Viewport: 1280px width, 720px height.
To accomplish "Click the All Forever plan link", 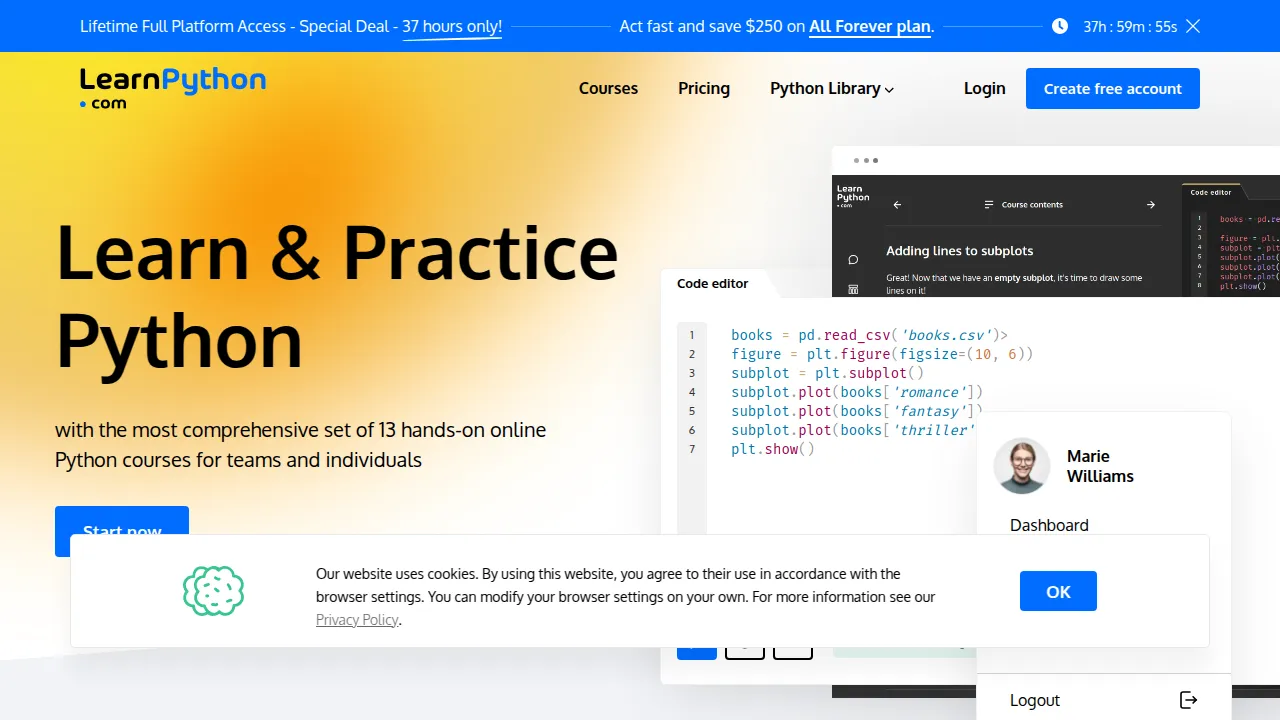I will pyautogui.click(x=869, y=26).
